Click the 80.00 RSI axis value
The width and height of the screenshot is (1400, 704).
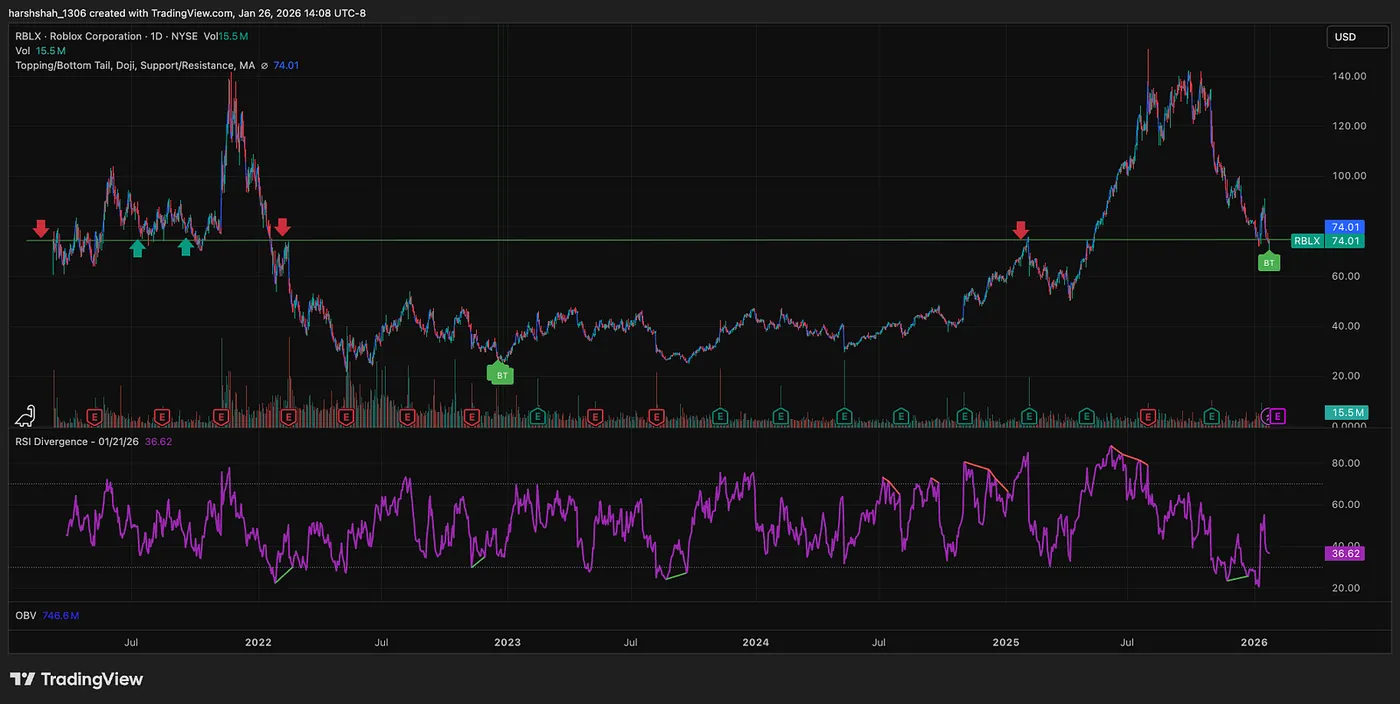tap(1347, 463)
